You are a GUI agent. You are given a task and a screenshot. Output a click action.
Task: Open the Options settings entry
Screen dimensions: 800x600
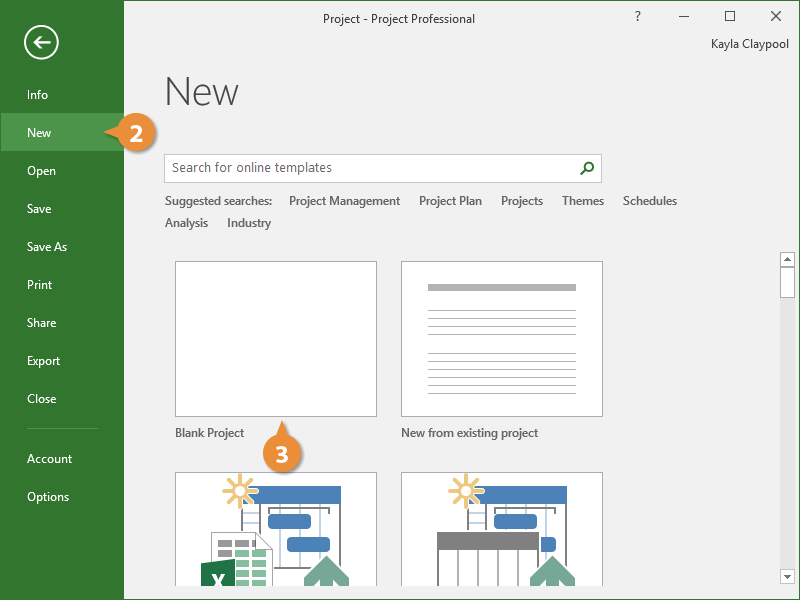48,497
